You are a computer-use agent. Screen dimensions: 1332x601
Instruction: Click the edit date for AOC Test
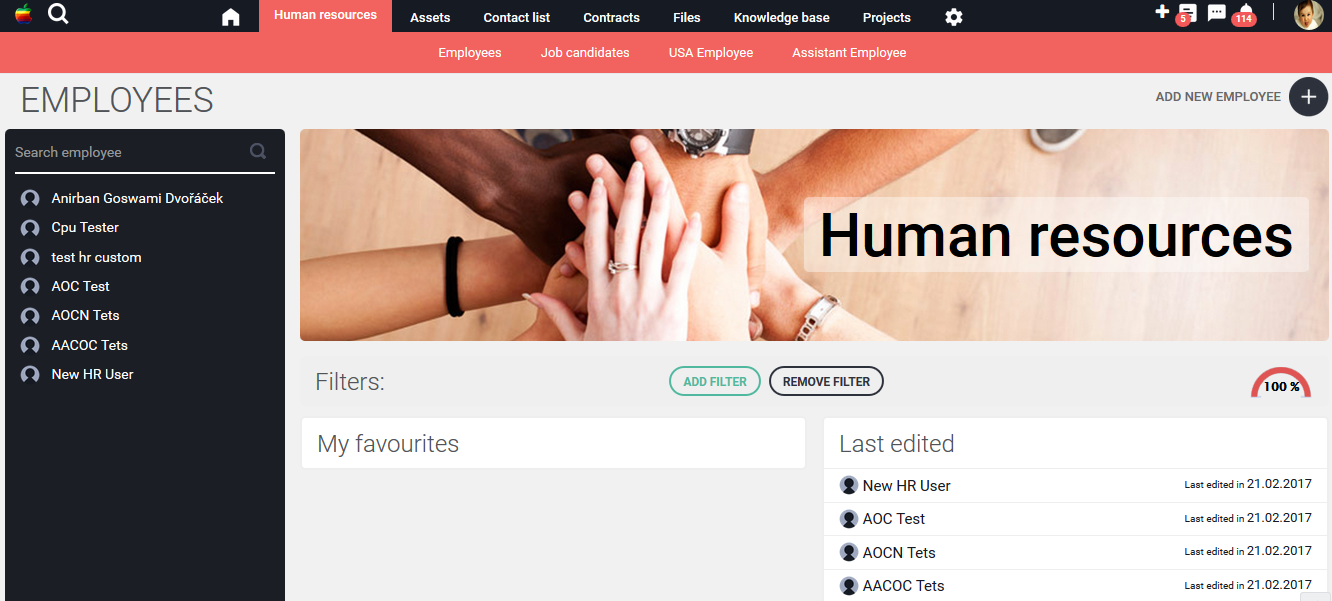[x=1248, y=518]
